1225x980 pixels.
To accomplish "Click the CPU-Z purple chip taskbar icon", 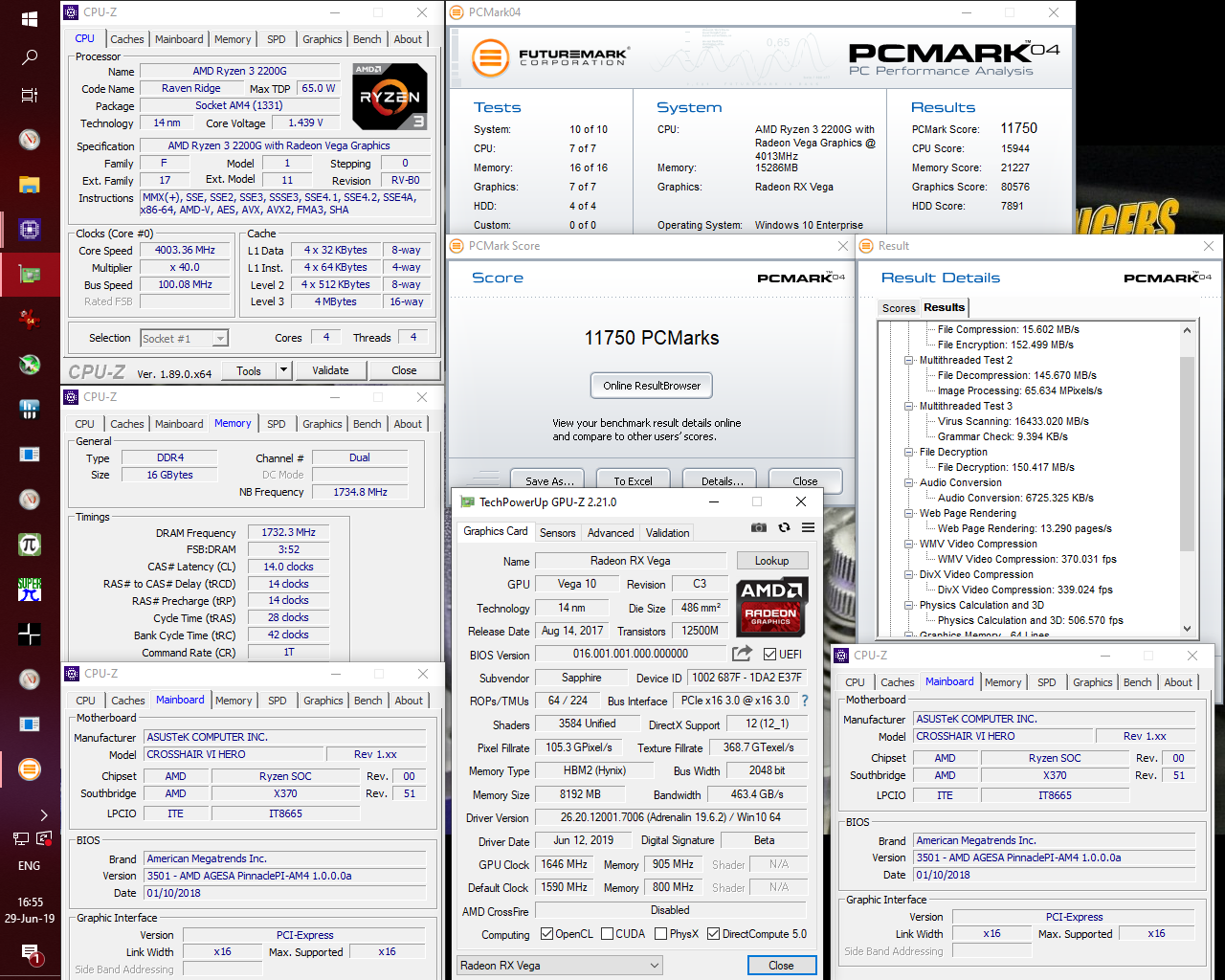I will [x=30, y=230].
